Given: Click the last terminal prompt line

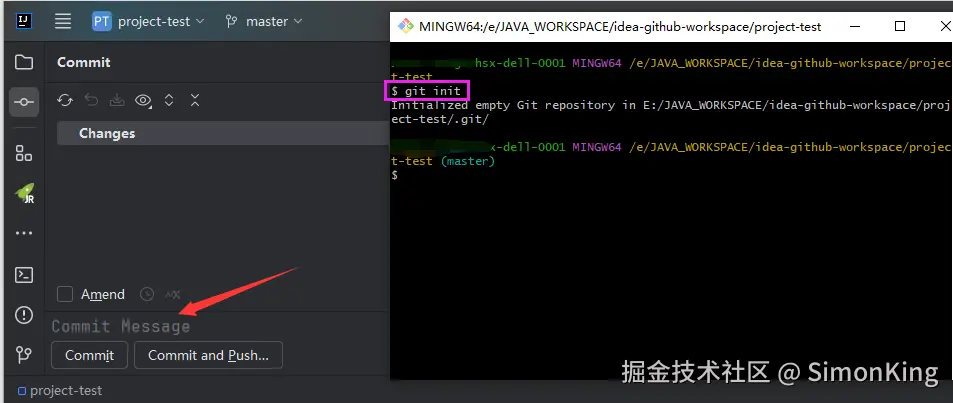Looking at the screenshot, I should click(x=394, y=176).
